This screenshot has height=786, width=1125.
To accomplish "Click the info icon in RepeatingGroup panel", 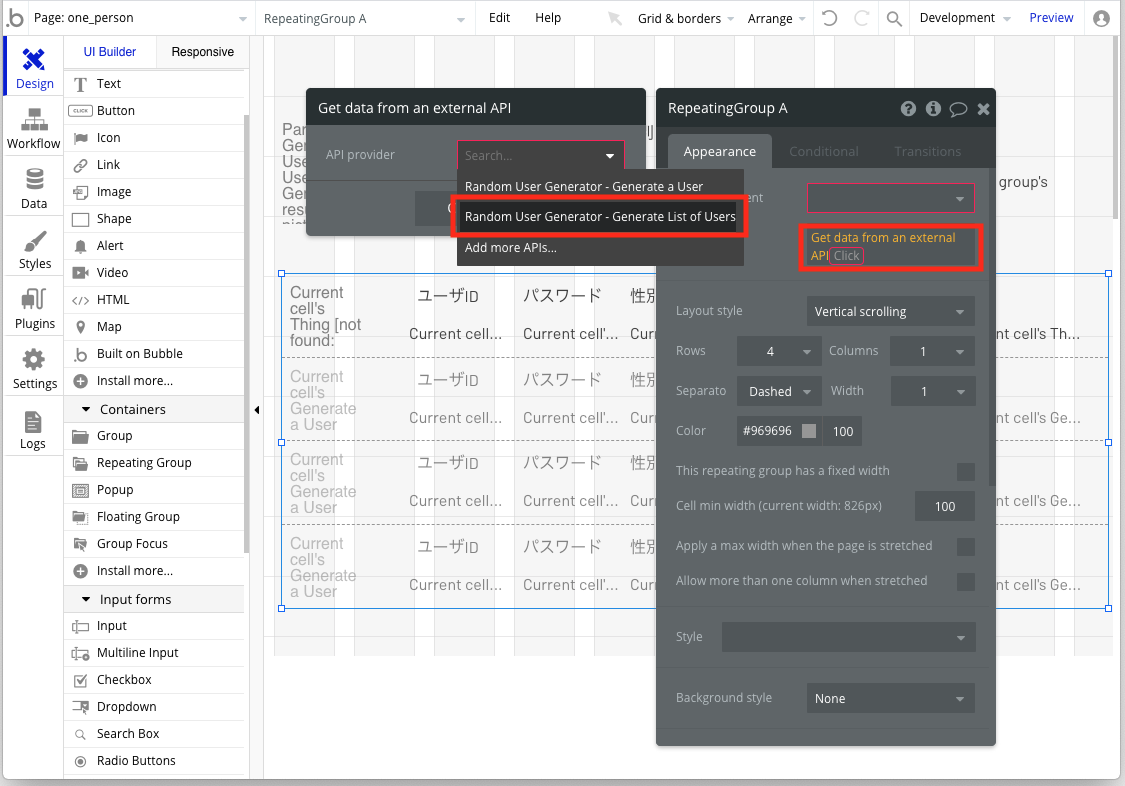I will tap(933, 108).
